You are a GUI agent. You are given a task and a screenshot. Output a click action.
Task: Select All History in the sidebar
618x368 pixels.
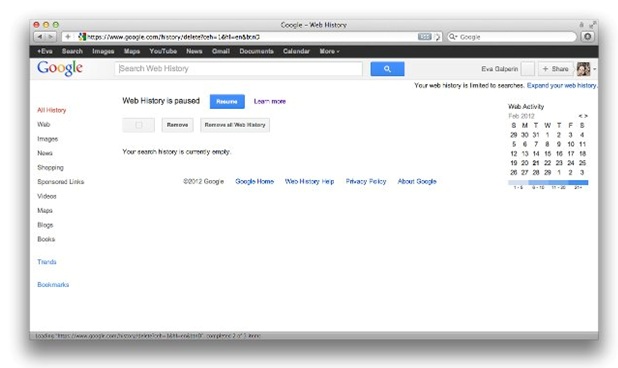point(52,110)
